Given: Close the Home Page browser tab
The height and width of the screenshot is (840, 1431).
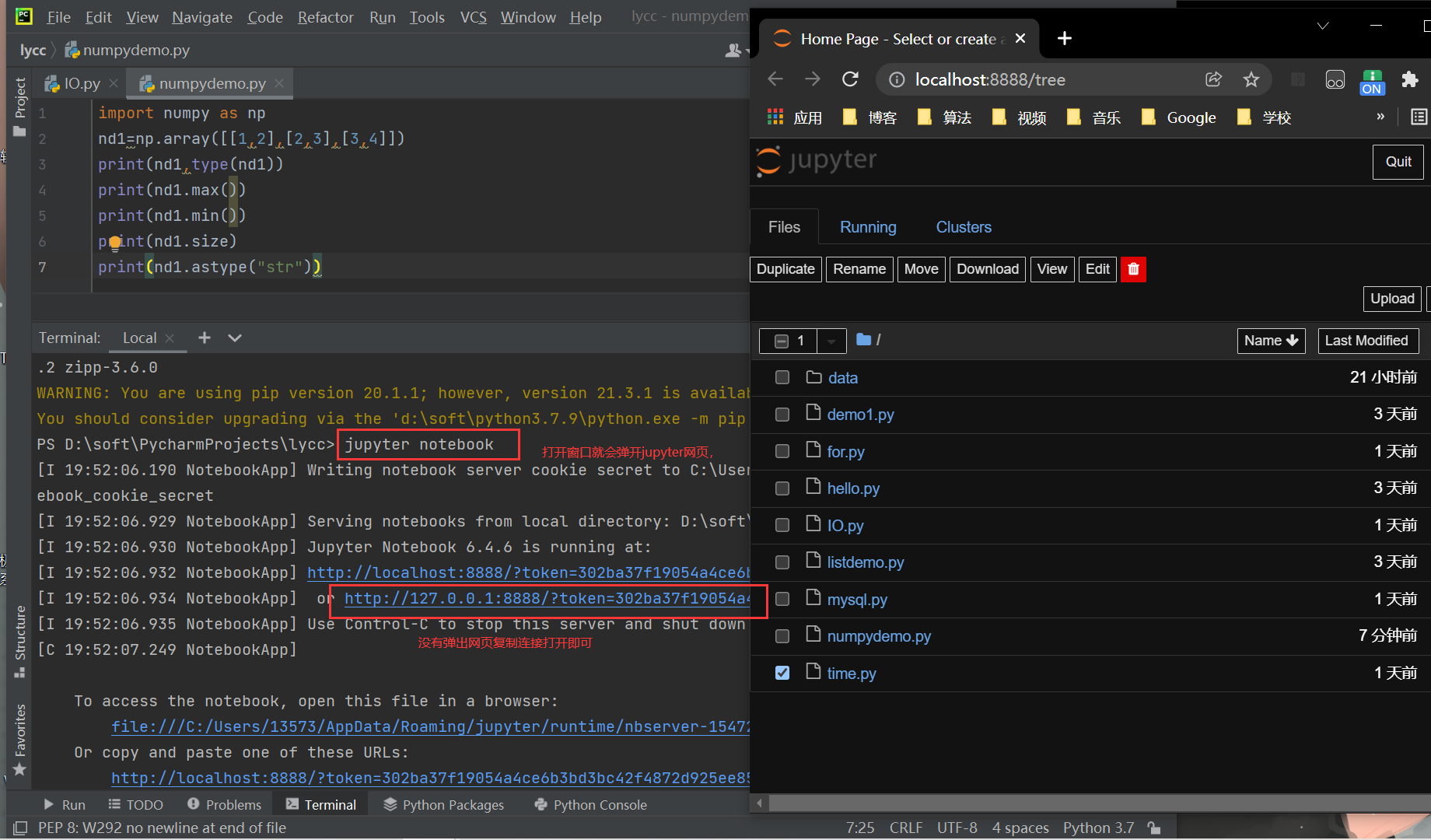Looking at the screenshot, I should (x=1020, y=39).
